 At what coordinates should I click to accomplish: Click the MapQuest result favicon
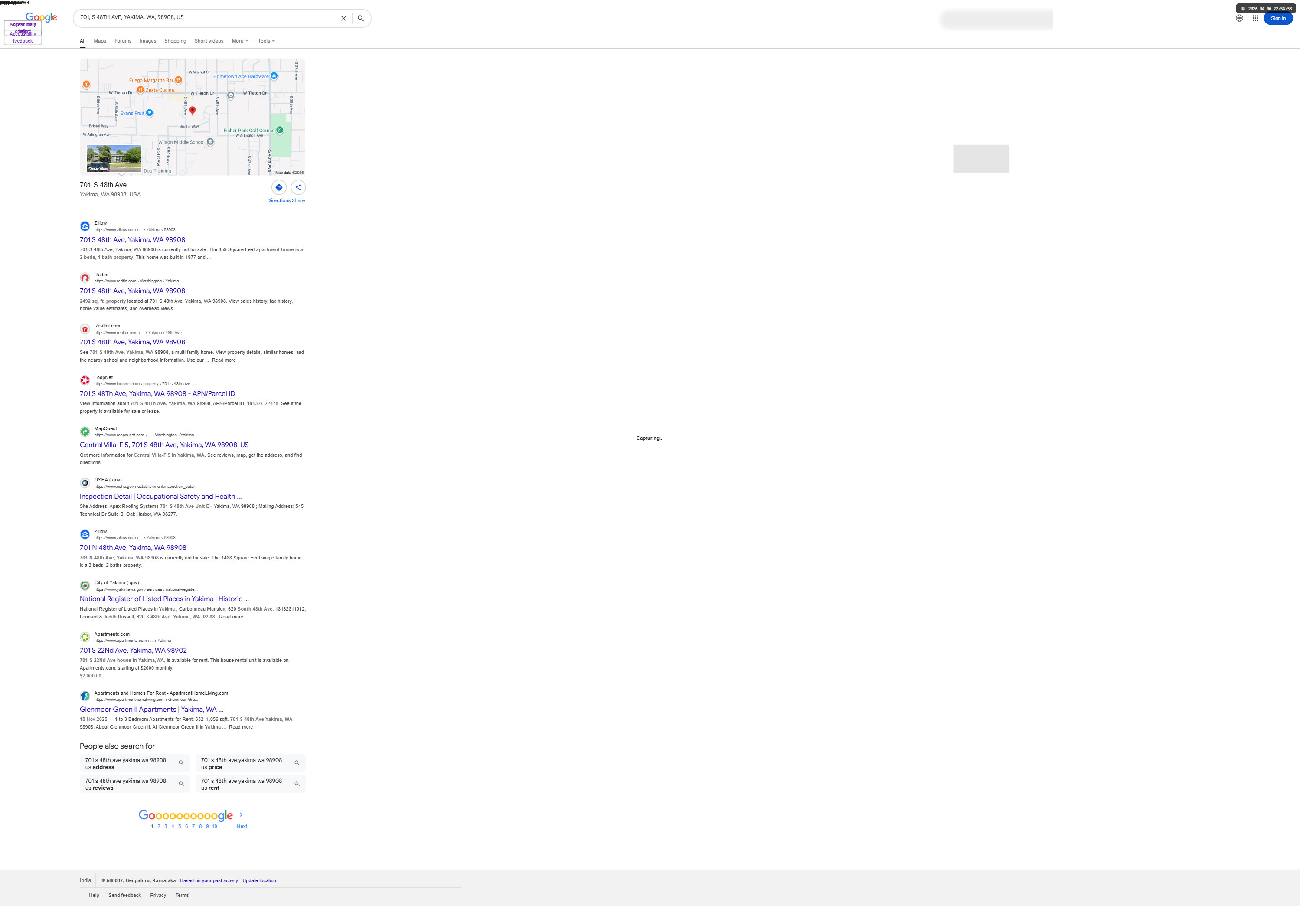coord(85,432)
